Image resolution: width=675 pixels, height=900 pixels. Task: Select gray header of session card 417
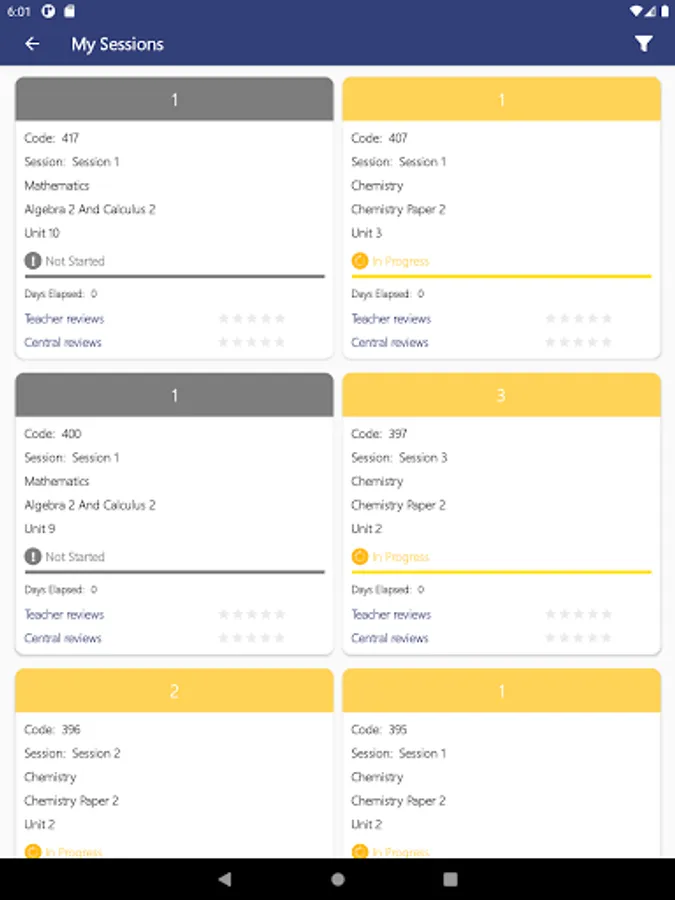click(x=174, y=100)
